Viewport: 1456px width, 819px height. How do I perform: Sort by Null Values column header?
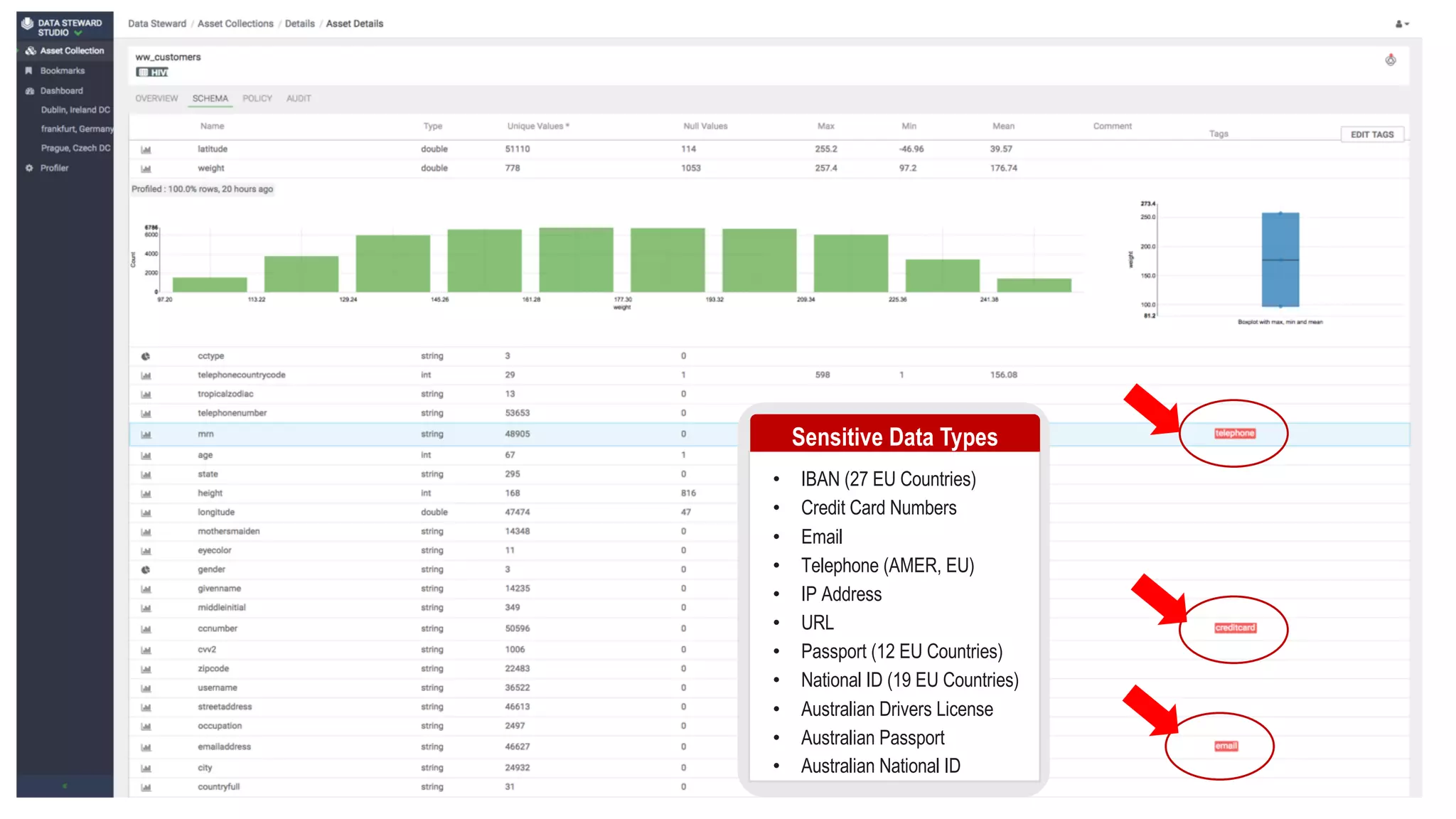(705, 126)
